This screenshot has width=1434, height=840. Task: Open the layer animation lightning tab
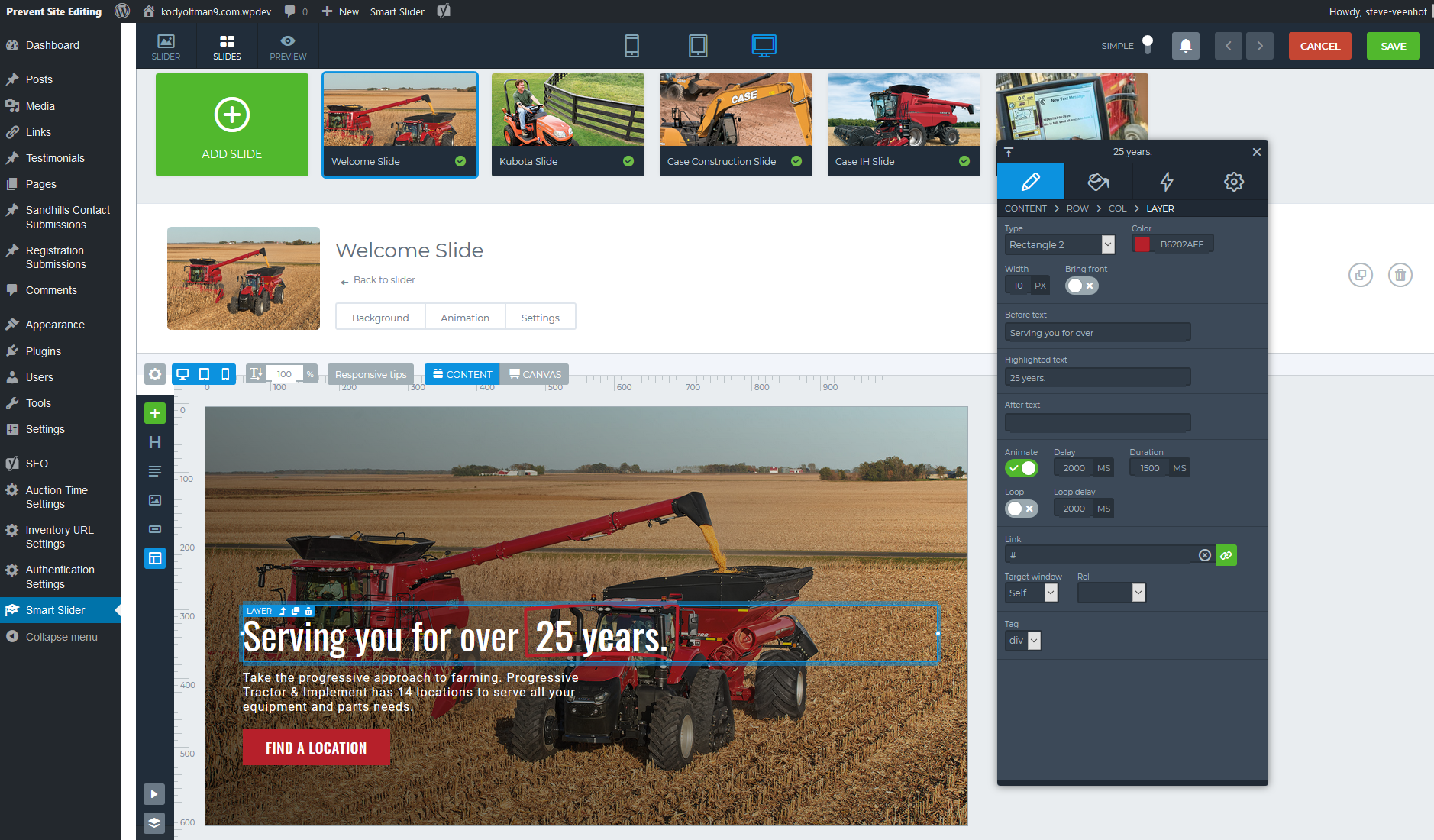pyautogui.click(x=1166, y=182)
